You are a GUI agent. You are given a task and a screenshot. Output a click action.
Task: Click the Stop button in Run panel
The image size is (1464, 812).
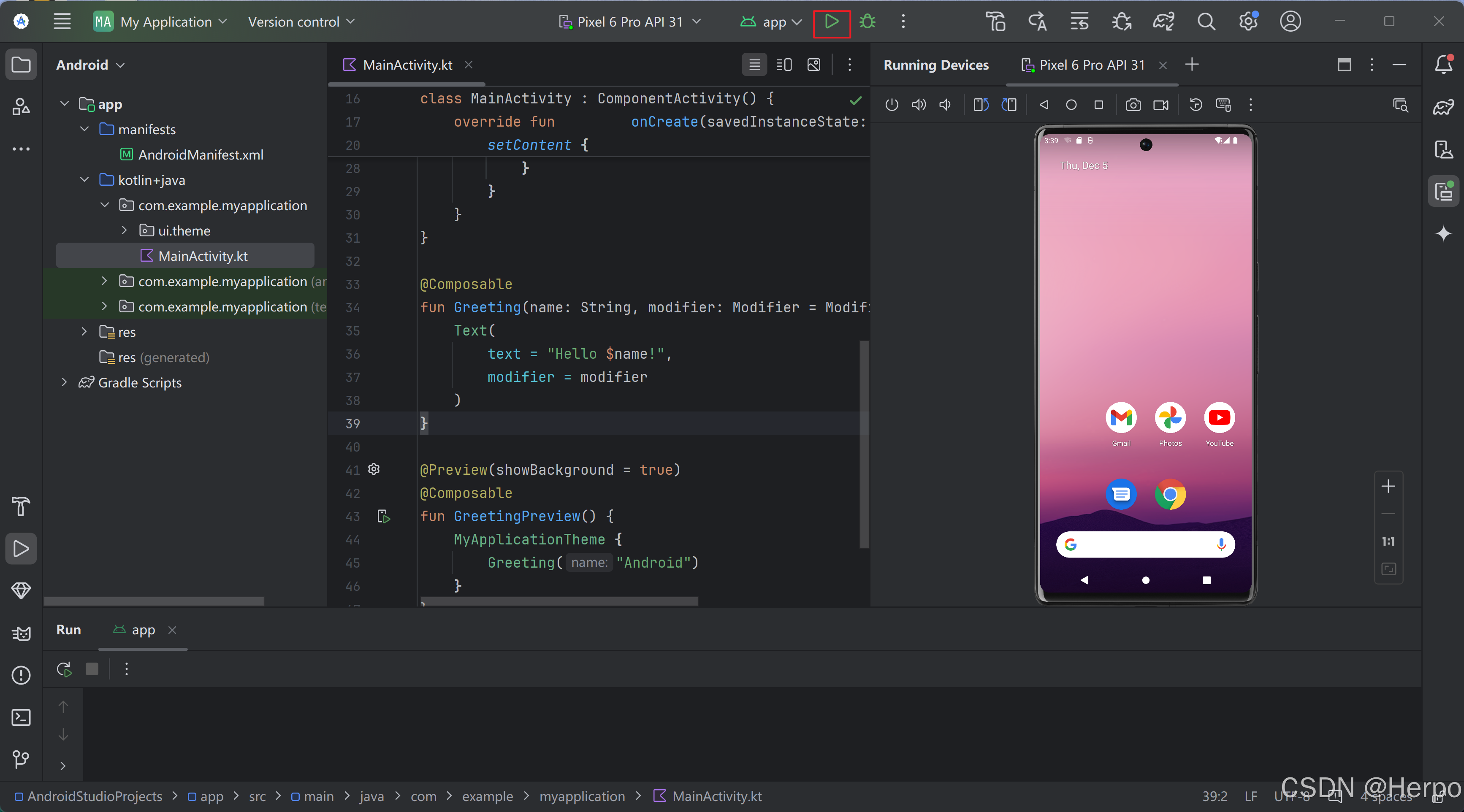click(x=92, y=669)
